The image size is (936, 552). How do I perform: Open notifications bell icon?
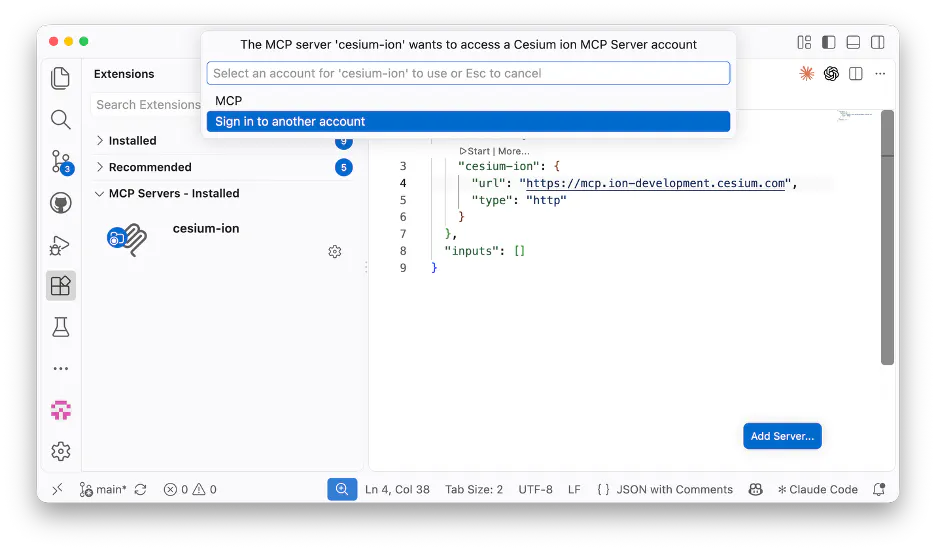(x=879, y=489)
